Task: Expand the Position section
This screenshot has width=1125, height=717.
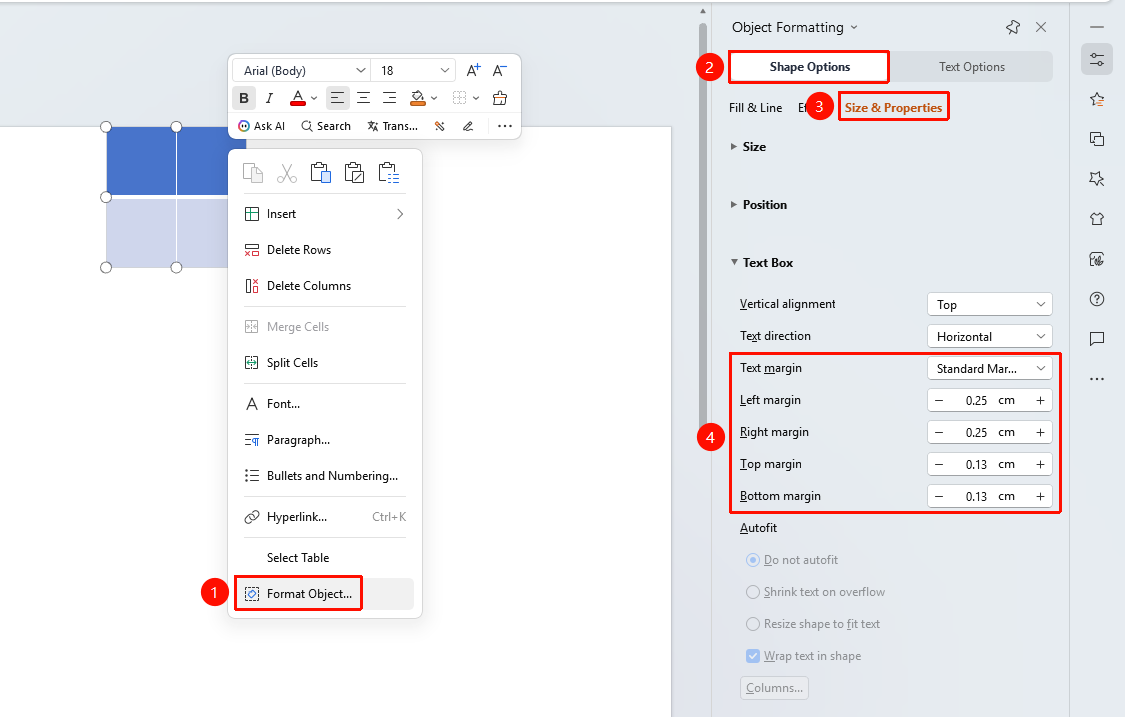Action: 758,205
